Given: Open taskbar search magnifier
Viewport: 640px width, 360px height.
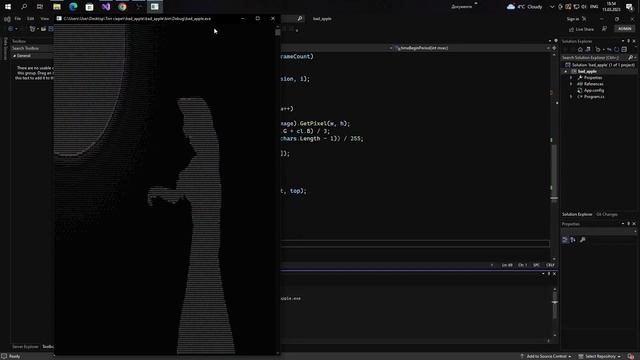Looking at the screenshot, I should pos(24,7).
